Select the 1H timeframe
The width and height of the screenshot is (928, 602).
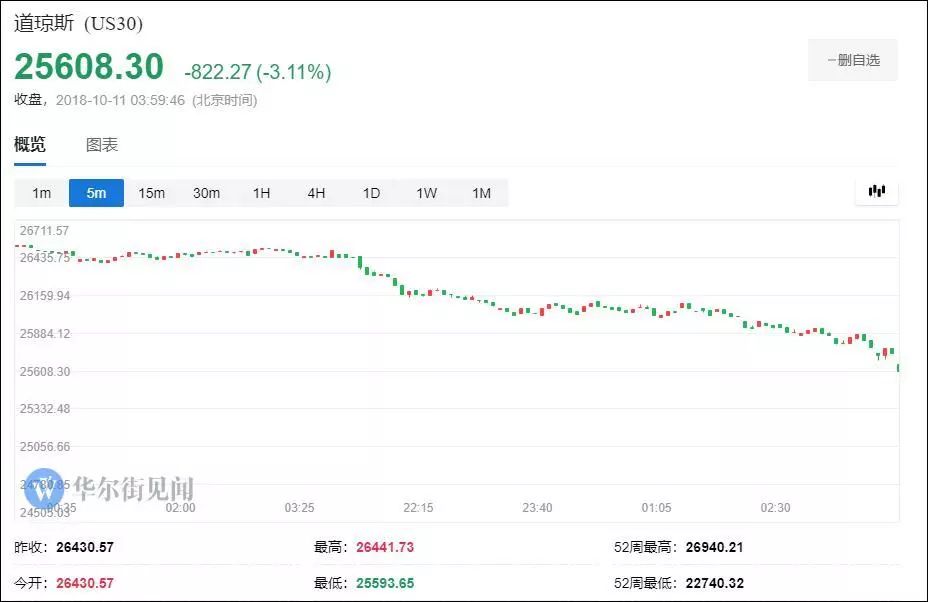point(261,193)
